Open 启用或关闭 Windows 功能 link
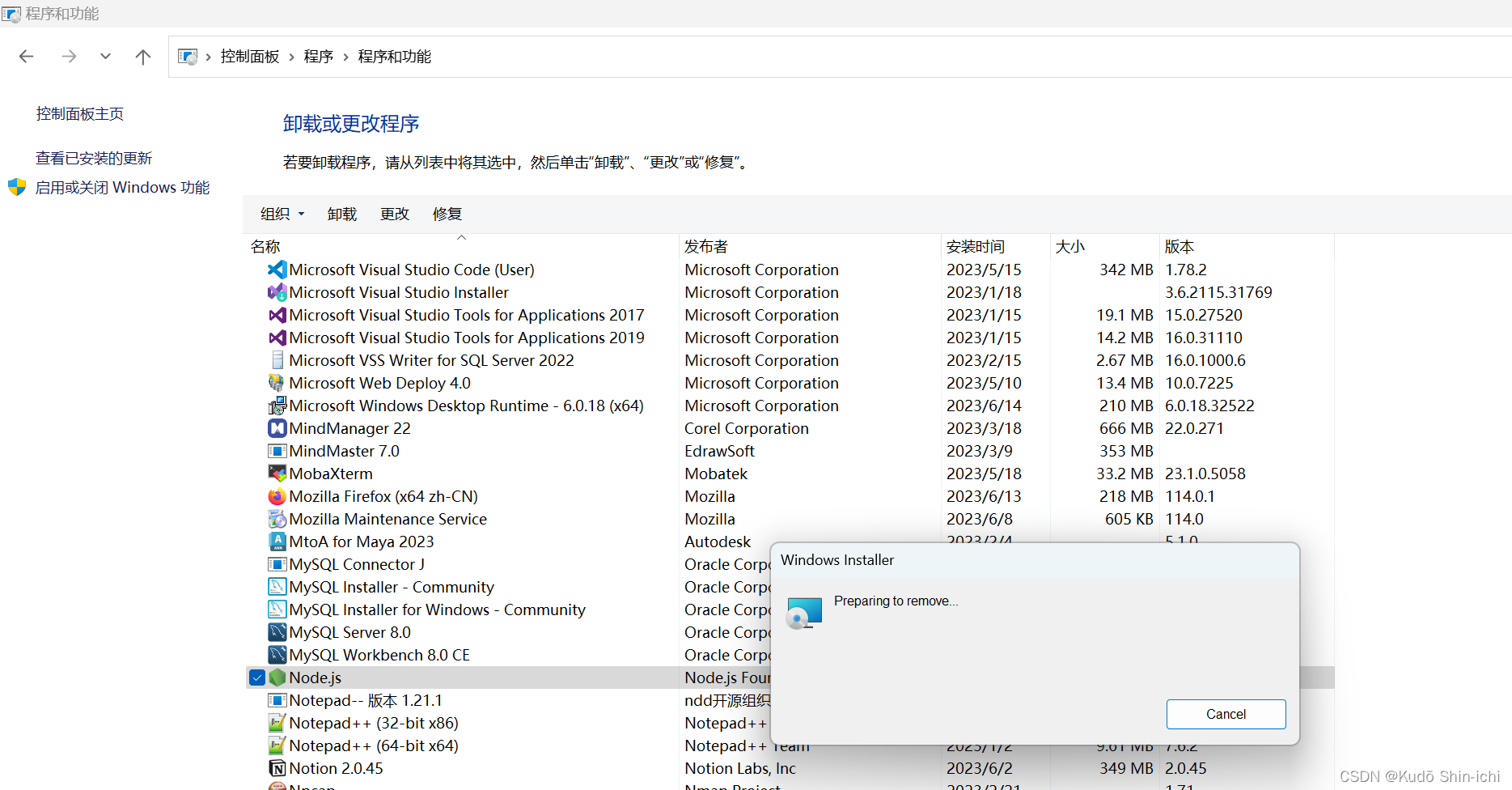The height and width of the screenshot is (790, 1512). pos(123,188)
